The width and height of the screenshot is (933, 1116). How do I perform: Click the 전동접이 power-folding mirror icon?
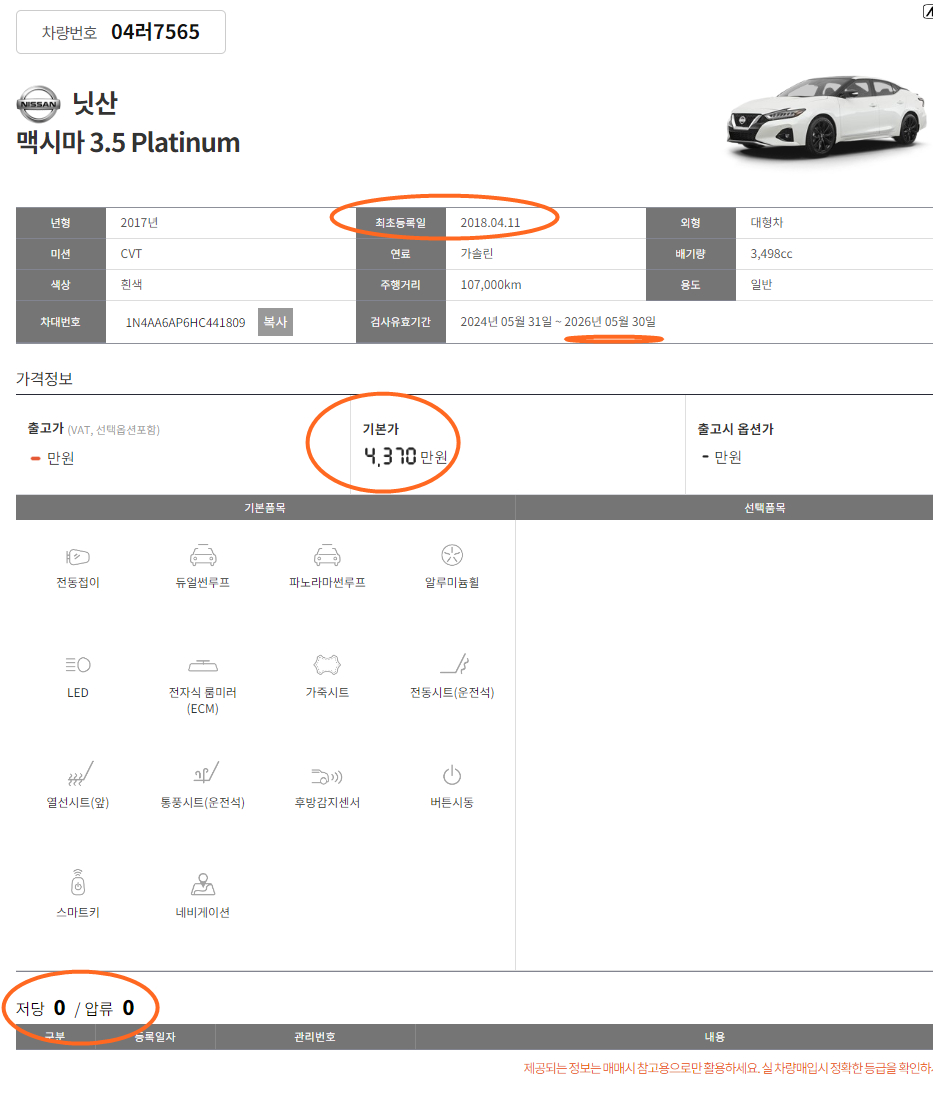[78, 556]
